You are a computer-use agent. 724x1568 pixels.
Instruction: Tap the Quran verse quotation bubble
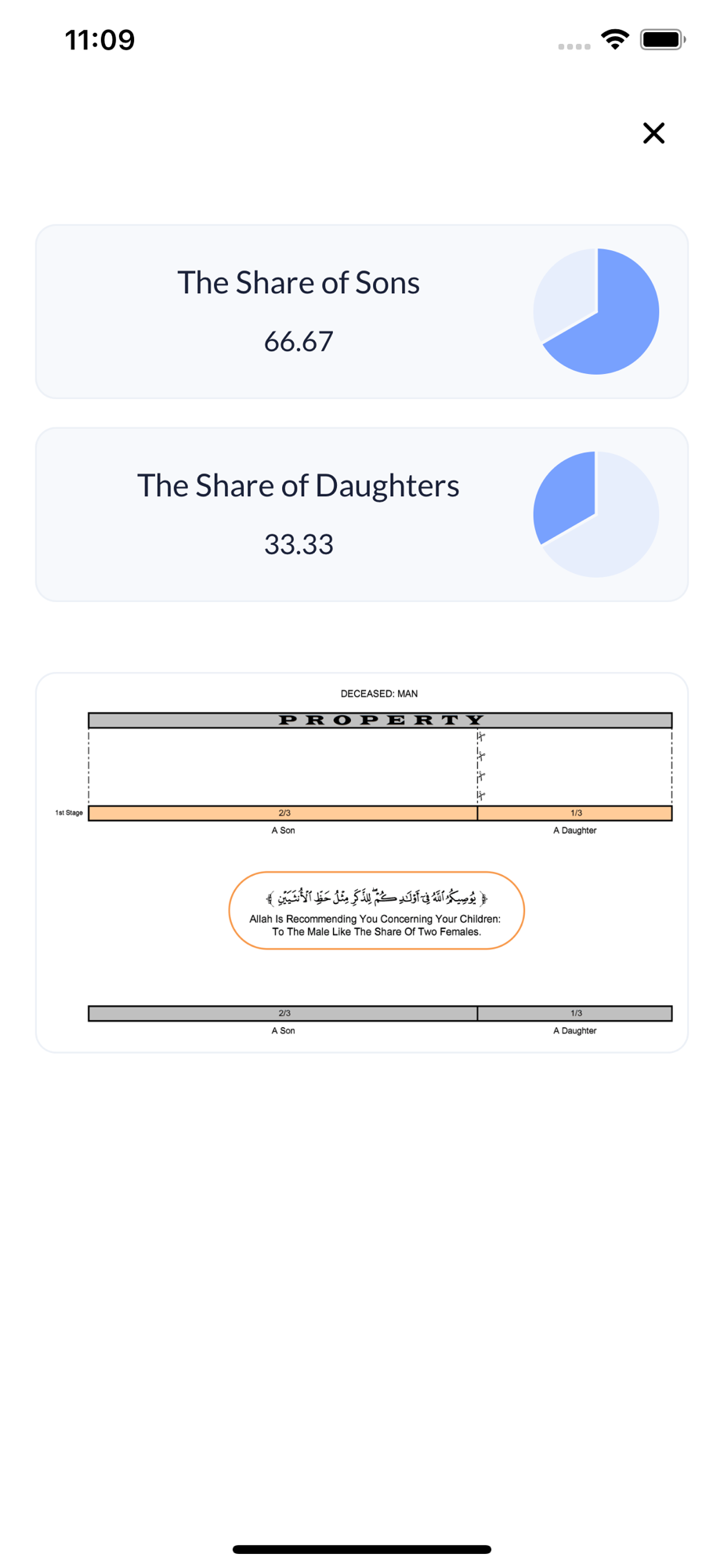[x=376, y=910]
